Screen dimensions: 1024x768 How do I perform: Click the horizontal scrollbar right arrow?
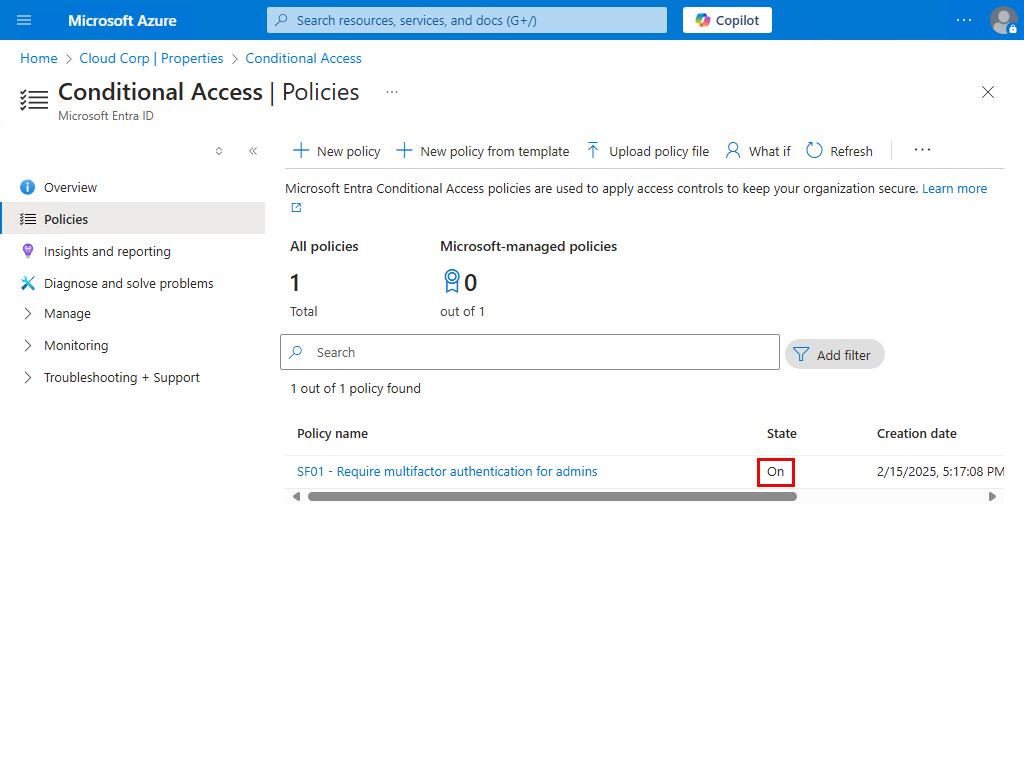[x=992, y=496]
